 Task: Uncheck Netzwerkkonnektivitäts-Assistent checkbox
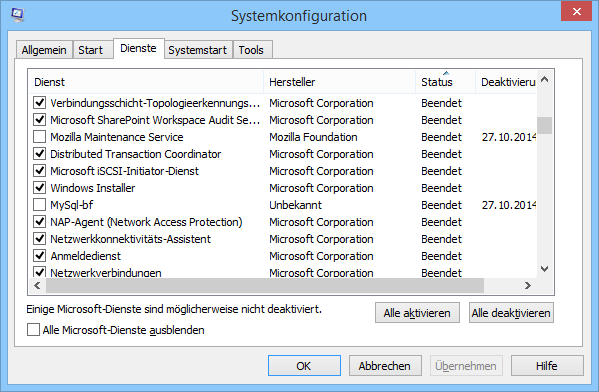[x=39, y=239]
